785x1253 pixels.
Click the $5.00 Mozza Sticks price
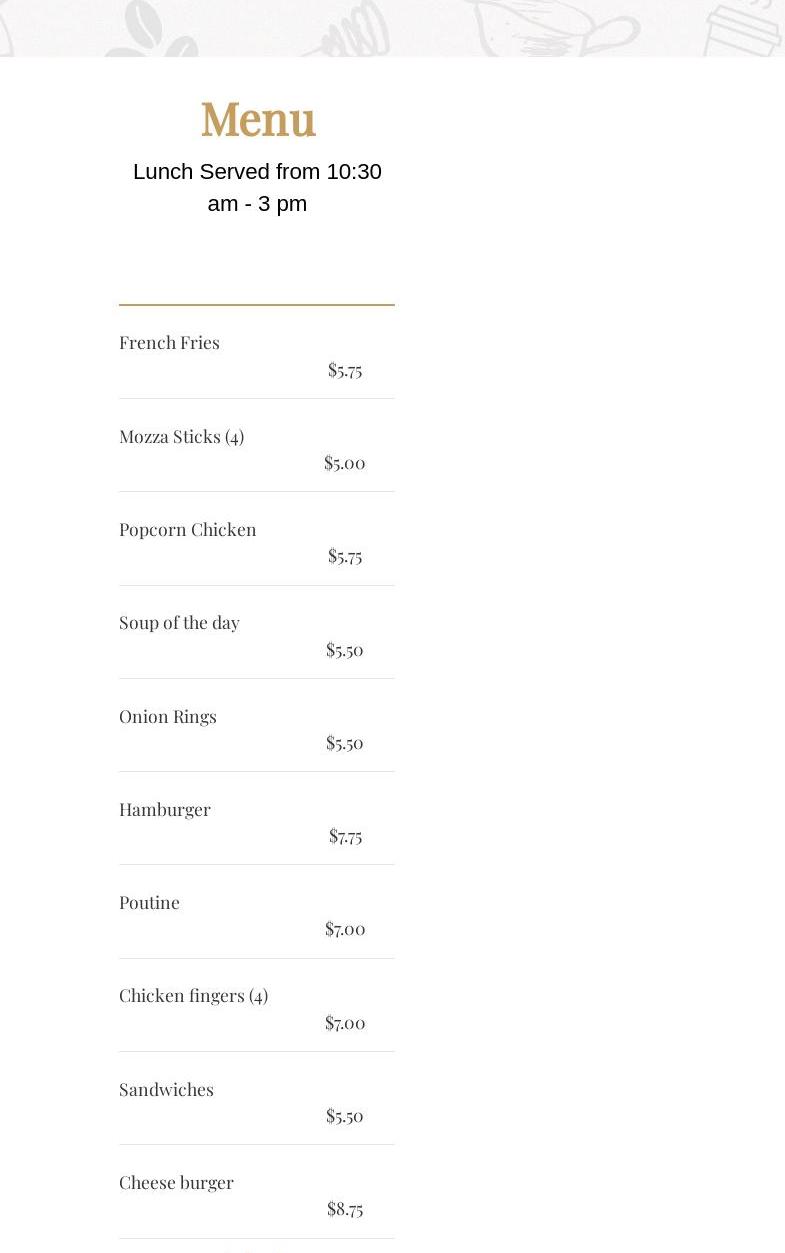[x=344, y=463]
